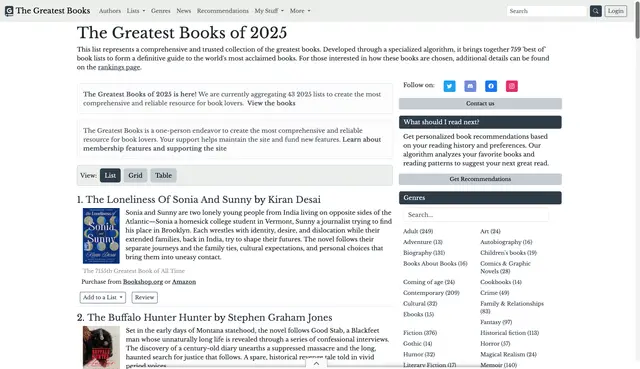Select the Contemporary genre
Image resolution: width=640 pixels, height=369 pixels.
[x=431, y=293]
